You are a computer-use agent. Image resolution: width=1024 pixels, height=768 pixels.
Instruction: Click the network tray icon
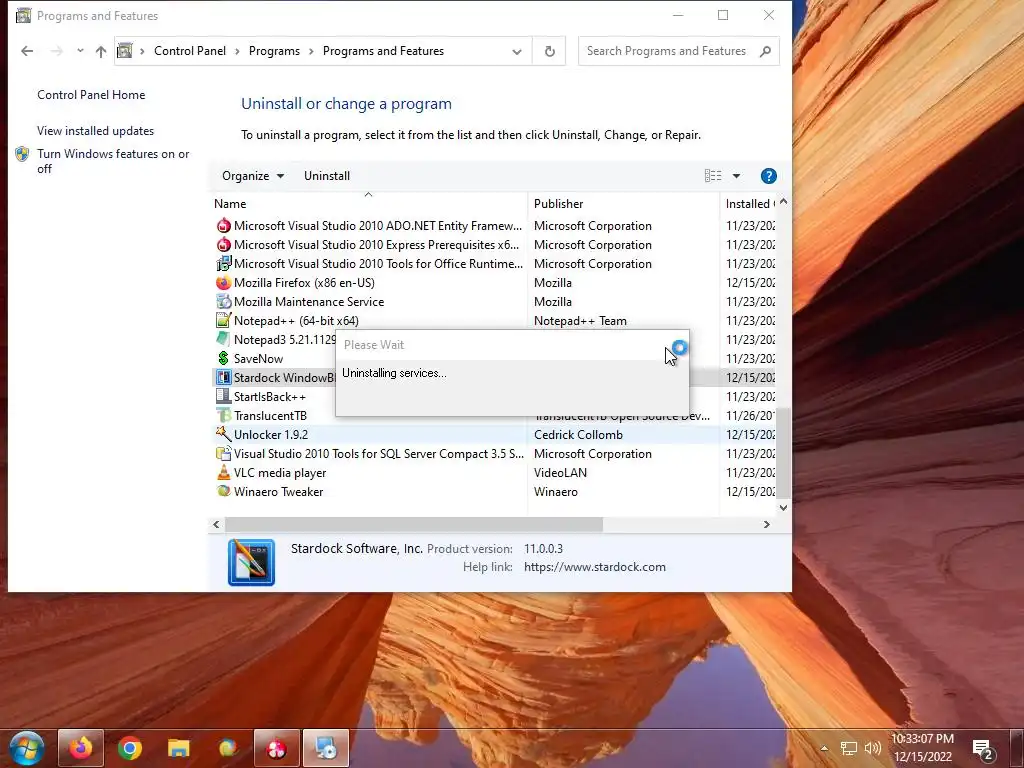(848, 748)
